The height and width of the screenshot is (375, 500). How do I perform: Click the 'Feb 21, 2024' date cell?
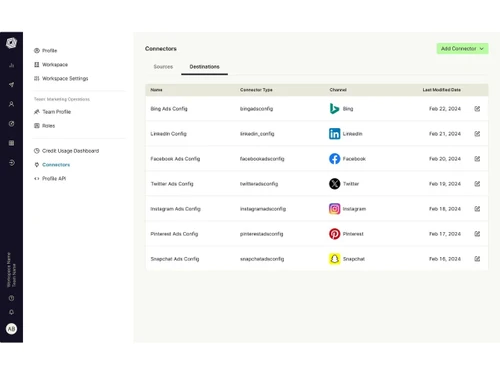click(445, 134)
